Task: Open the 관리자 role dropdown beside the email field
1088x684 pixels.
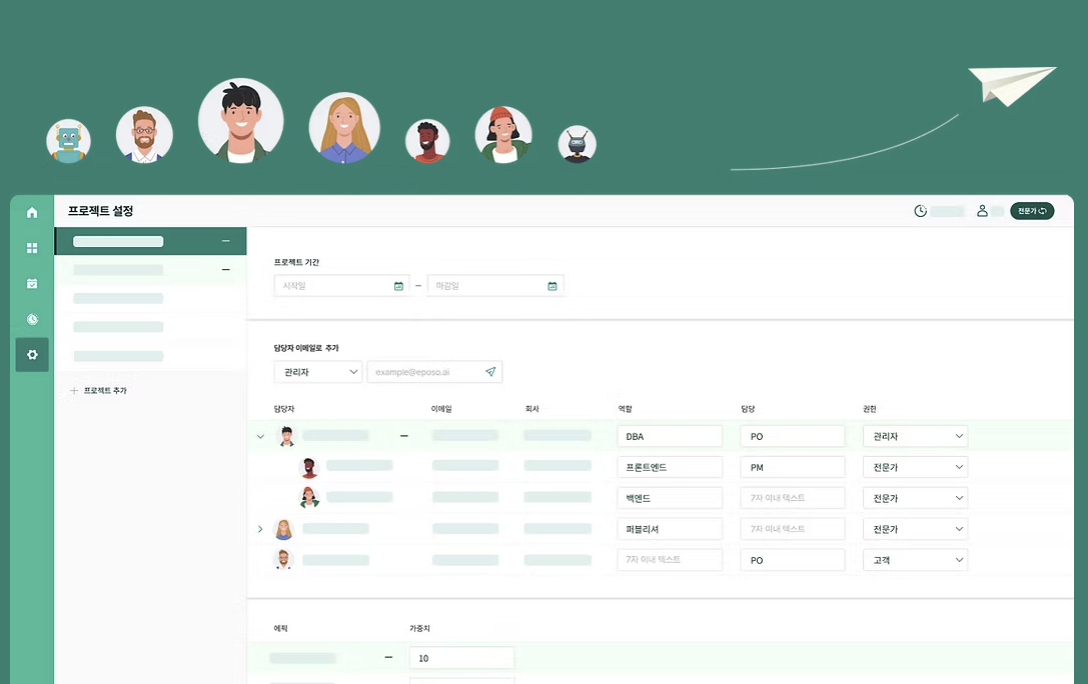Action: [x=317, y=371]
